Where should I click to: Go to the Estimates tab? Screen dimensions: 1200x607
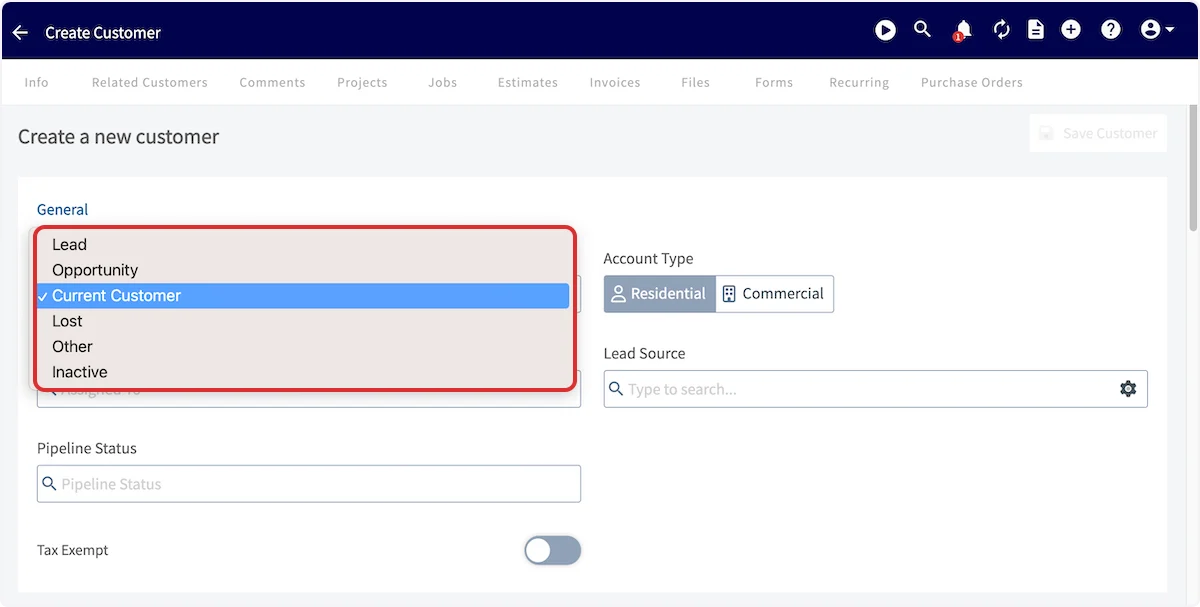(528, 82)
